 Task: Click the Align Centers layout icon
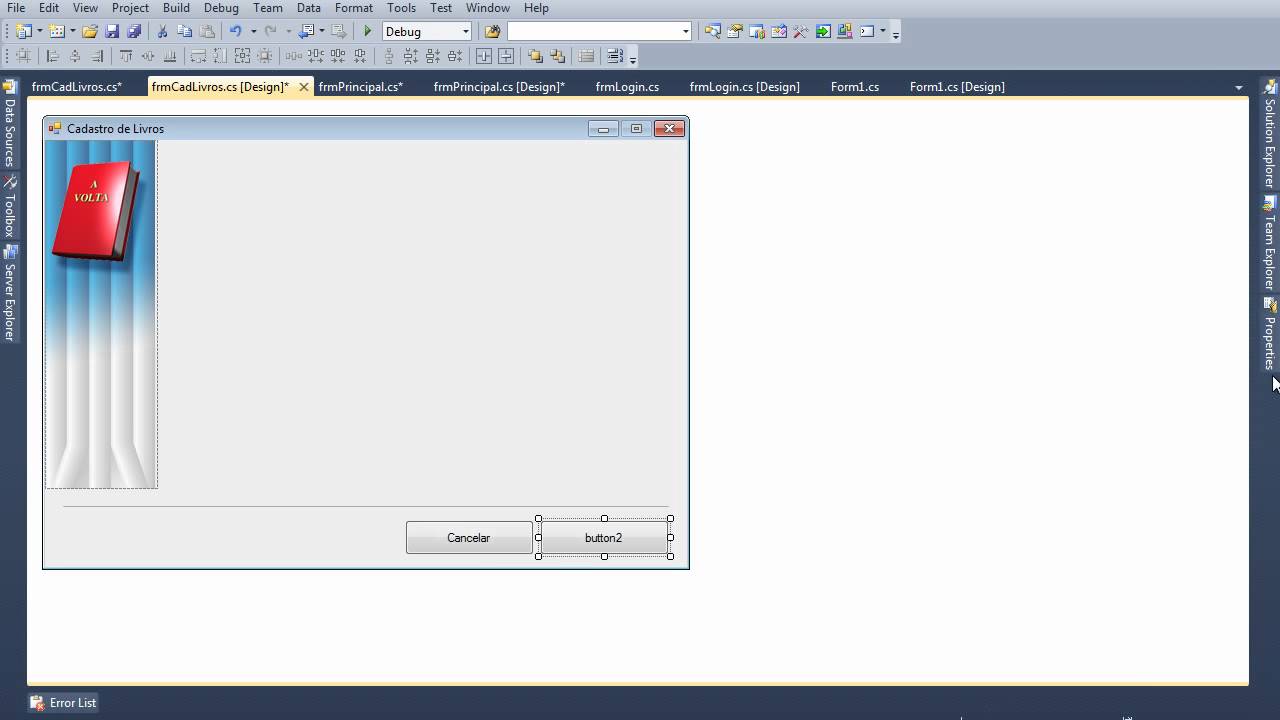pos(75,56)
